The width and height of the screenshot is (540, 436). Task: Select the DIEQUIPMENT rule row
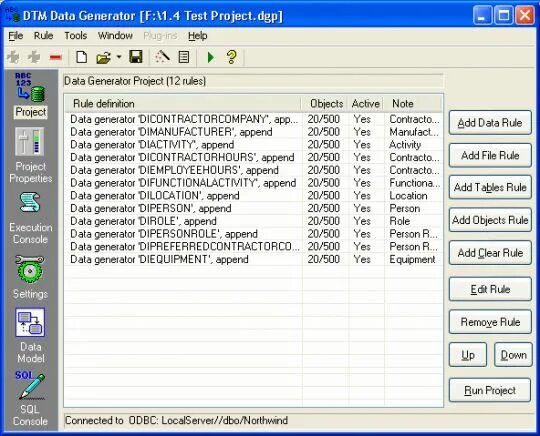click(x=253, y=259)
